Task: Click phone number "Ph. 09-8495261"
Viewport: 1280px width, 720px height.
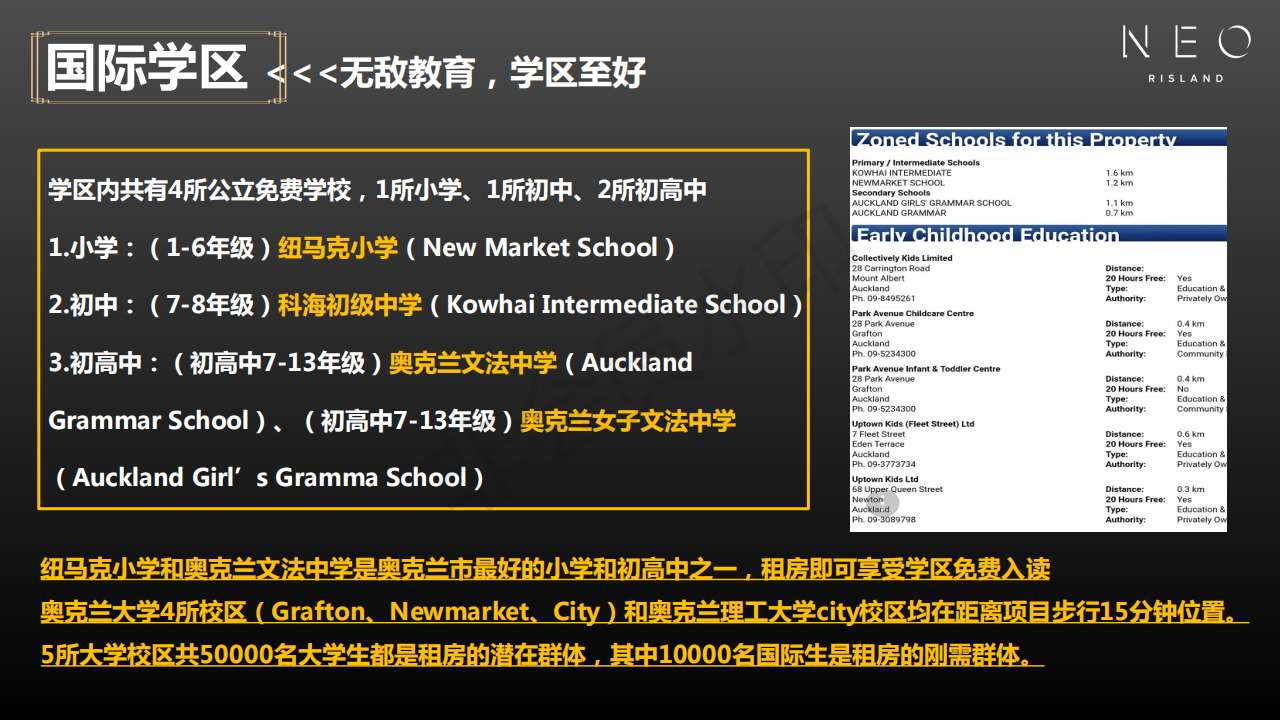Action: pyautogui.click(x=884, y=299)
